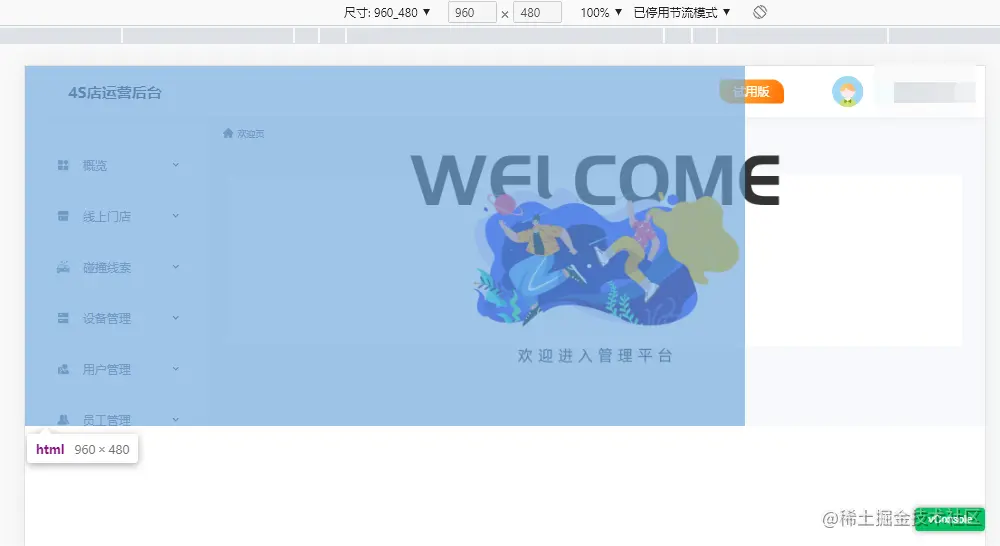Click the rotate device icon

(x=759, y=12)
